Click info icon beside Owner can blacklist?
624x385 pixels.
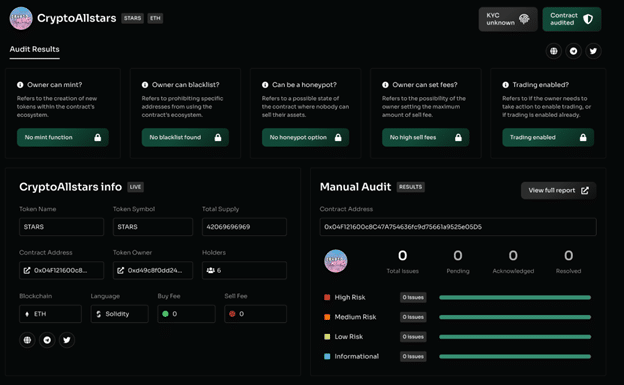[145, 85]
